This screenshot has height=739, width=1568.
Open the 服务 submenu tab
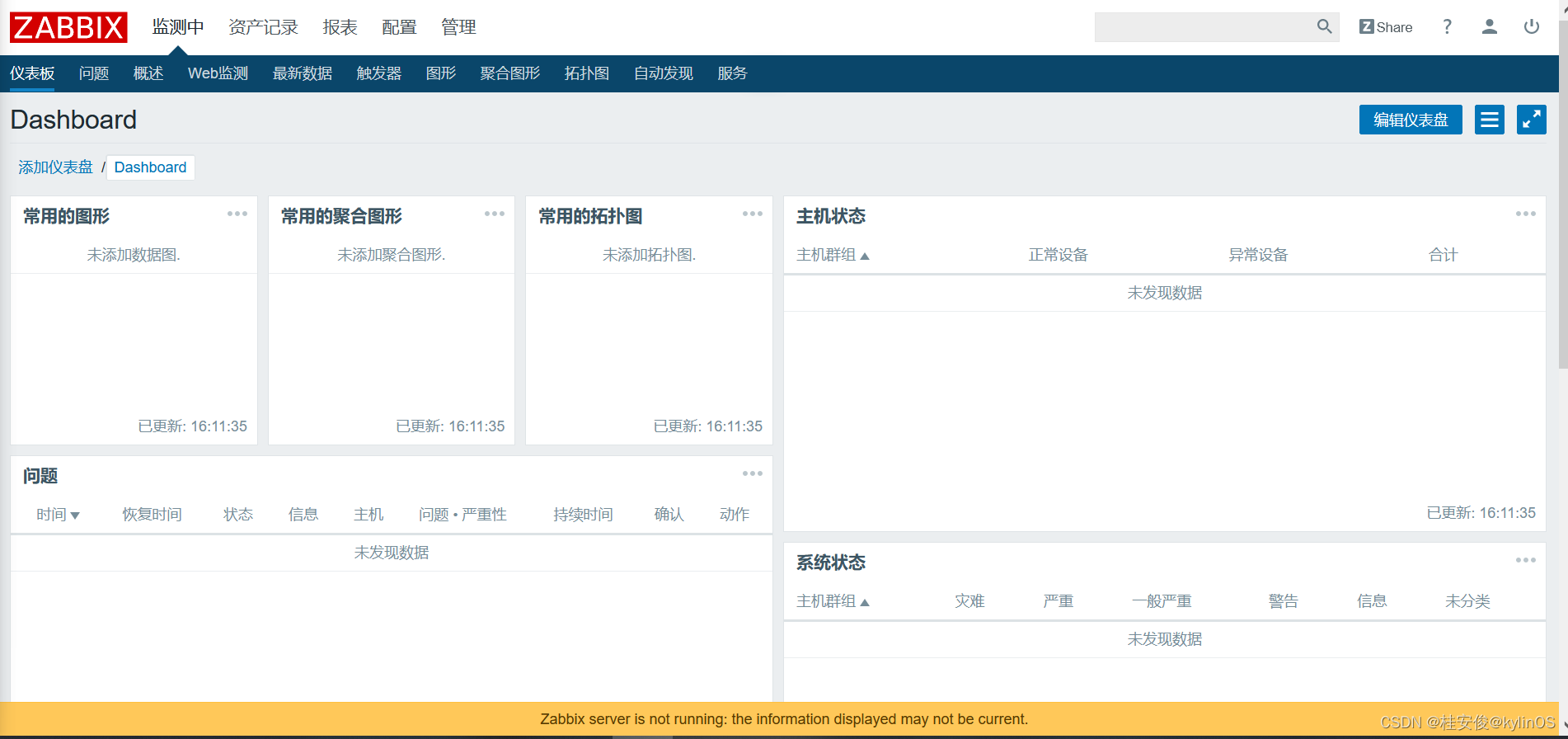(x=732, y=73)
